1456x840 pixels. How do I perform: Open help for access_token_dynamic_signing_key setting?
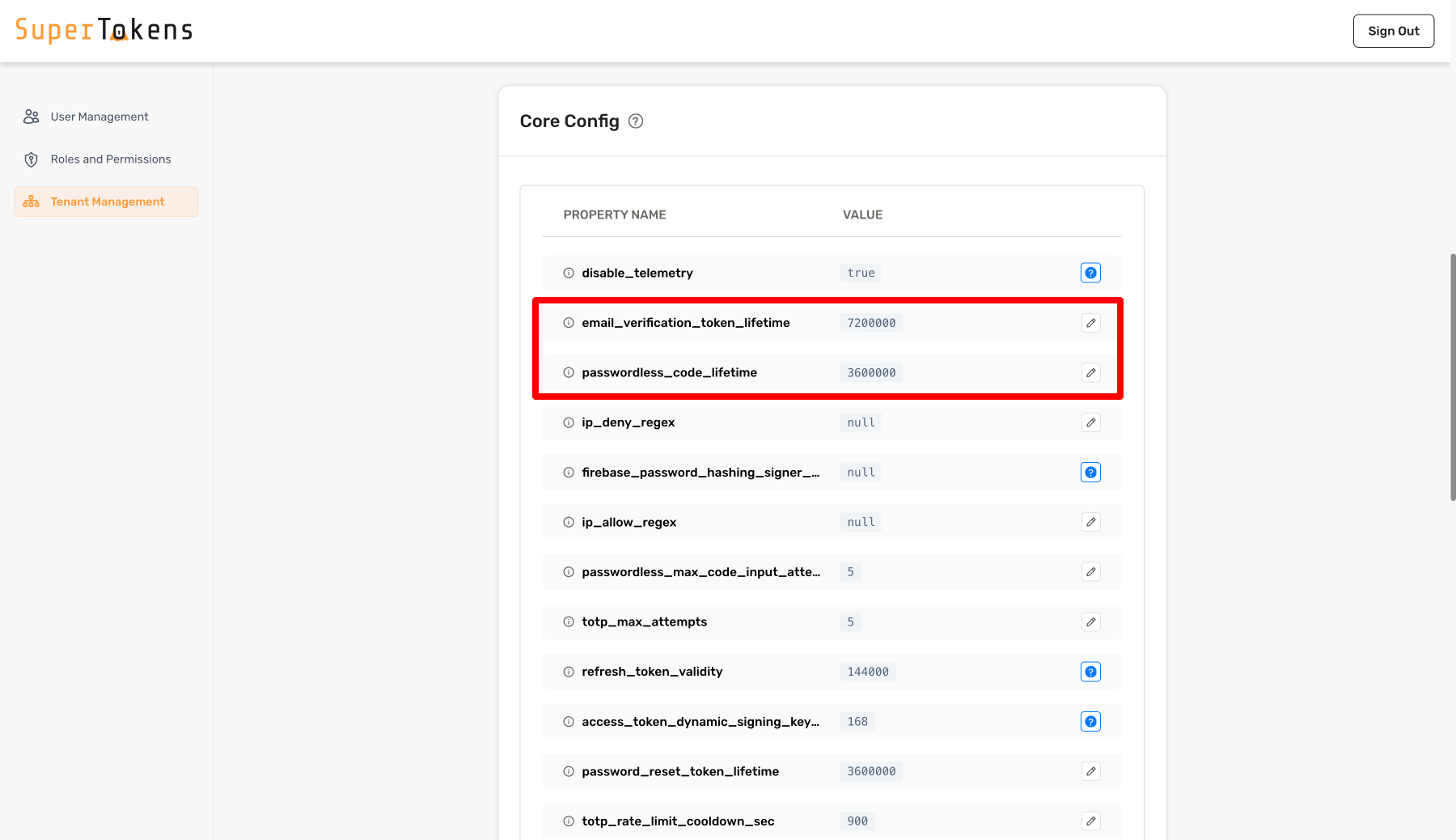[1090, 721]
